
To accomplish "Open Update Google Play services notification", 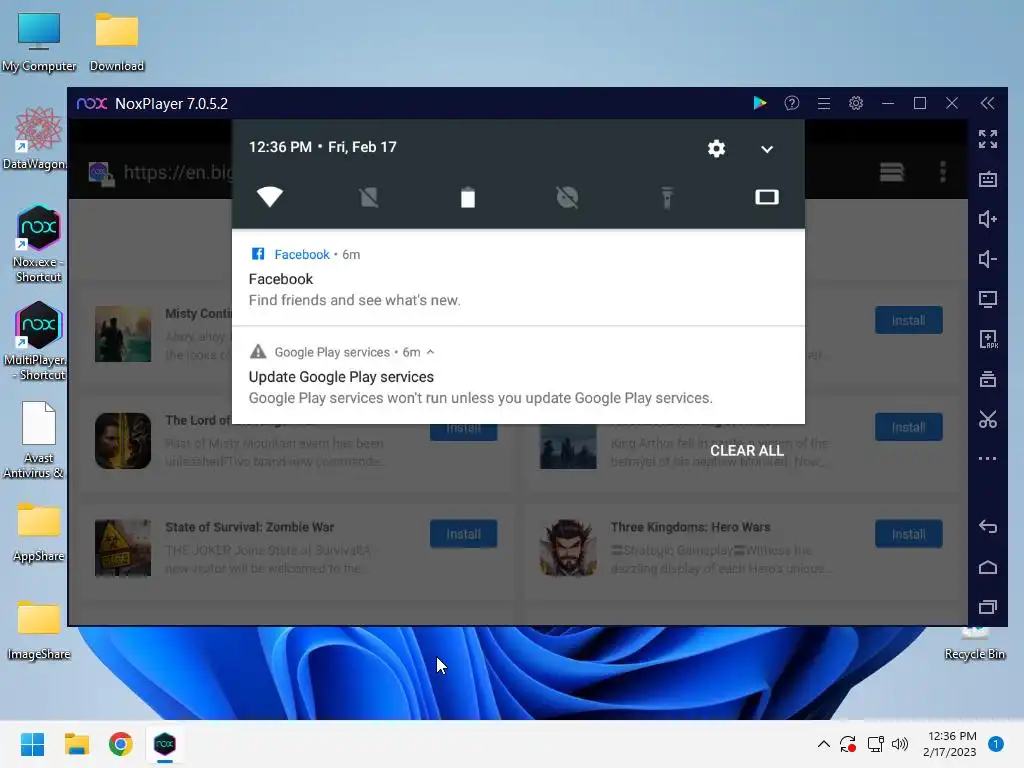I will click(x=518, y=376).
